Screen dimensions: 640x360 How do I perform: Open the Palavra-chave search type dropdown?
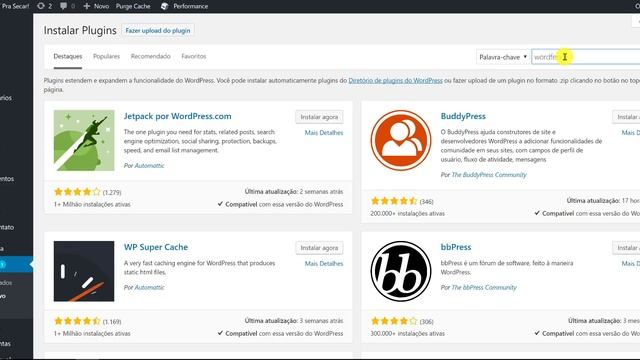pyautogui.click(x=502, y=57)
